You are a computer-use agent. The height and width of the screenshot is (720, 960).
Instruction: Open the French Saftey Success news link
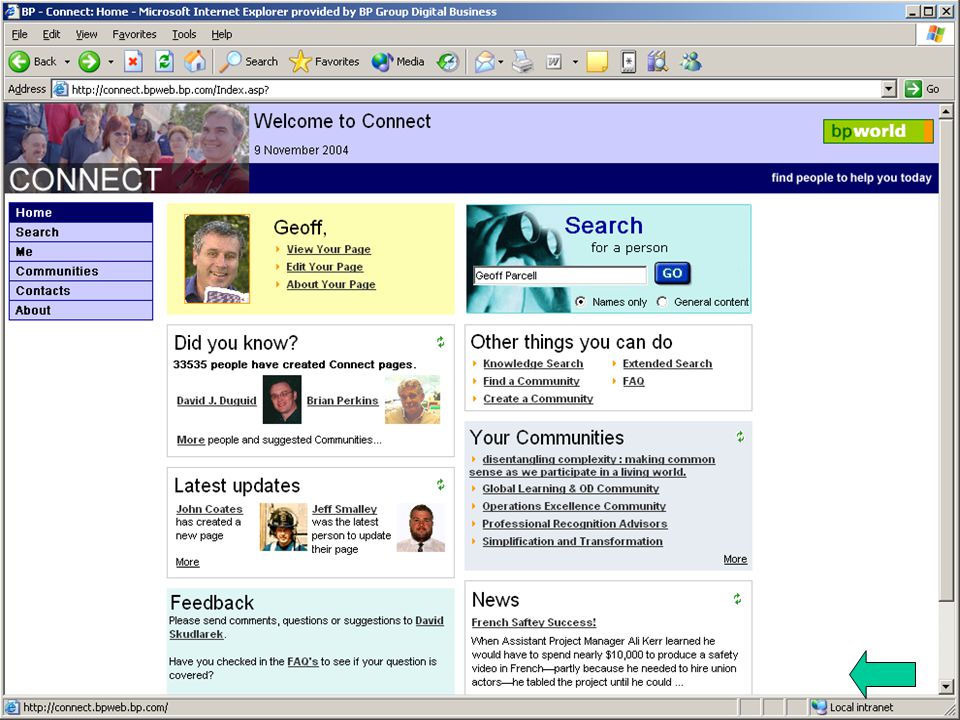(533, 623)
